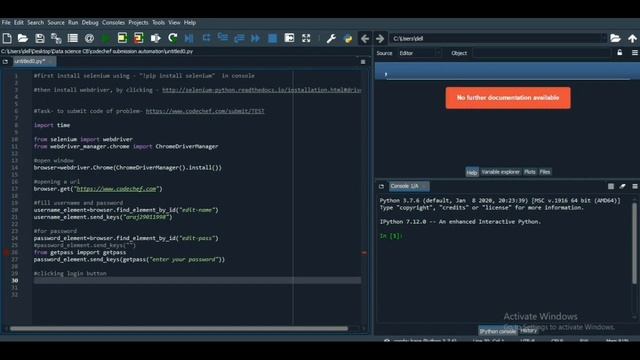Click the debug step-into icon
The image size is (640, 360).
pos(223,38)
